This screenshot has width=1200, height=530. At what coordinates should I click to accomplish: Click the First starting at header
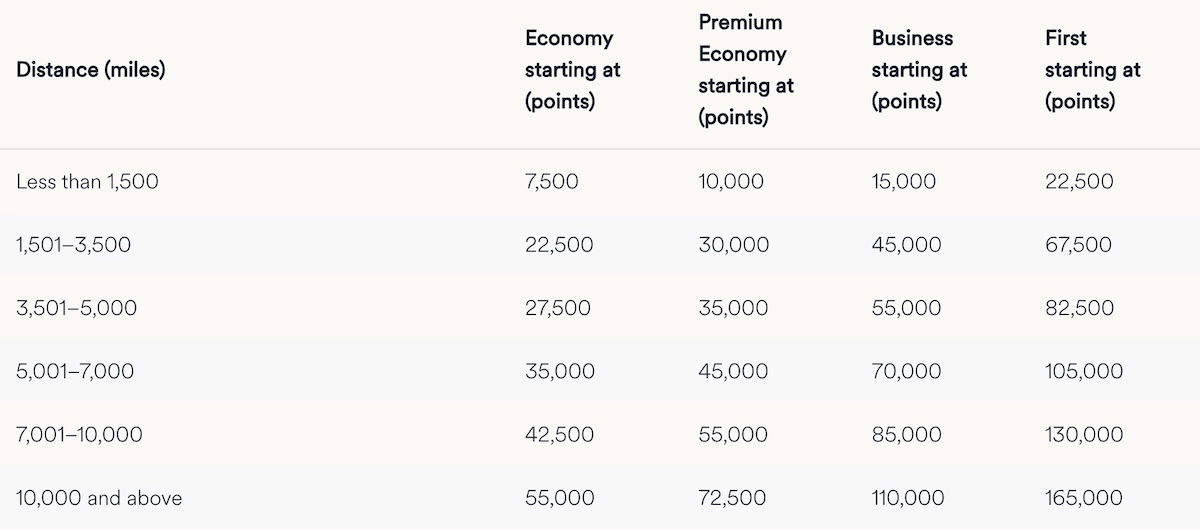coord(1092,70)
